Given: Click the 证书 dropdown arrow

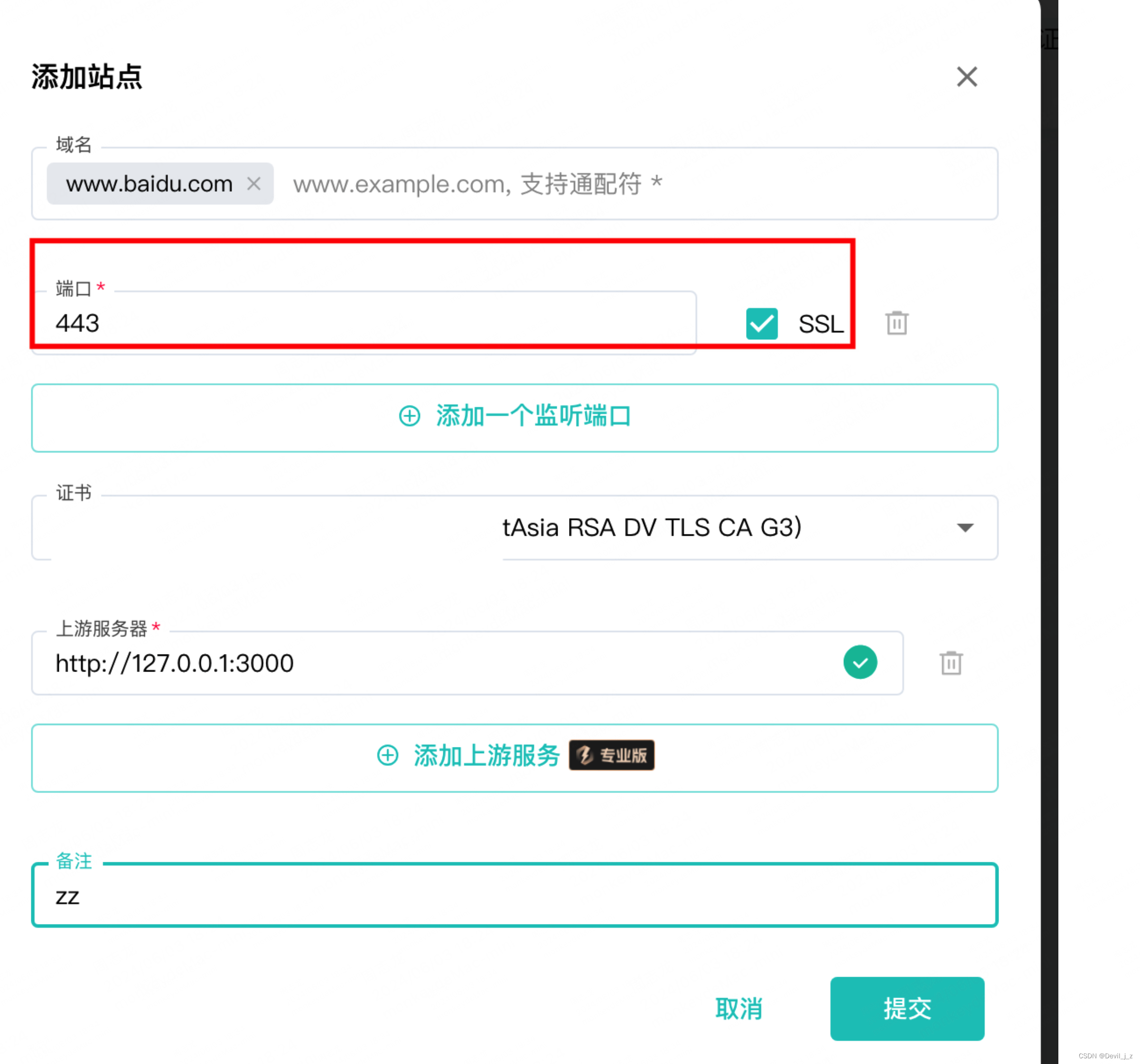Looking at the screenshot, I should (x=965, y=527).
